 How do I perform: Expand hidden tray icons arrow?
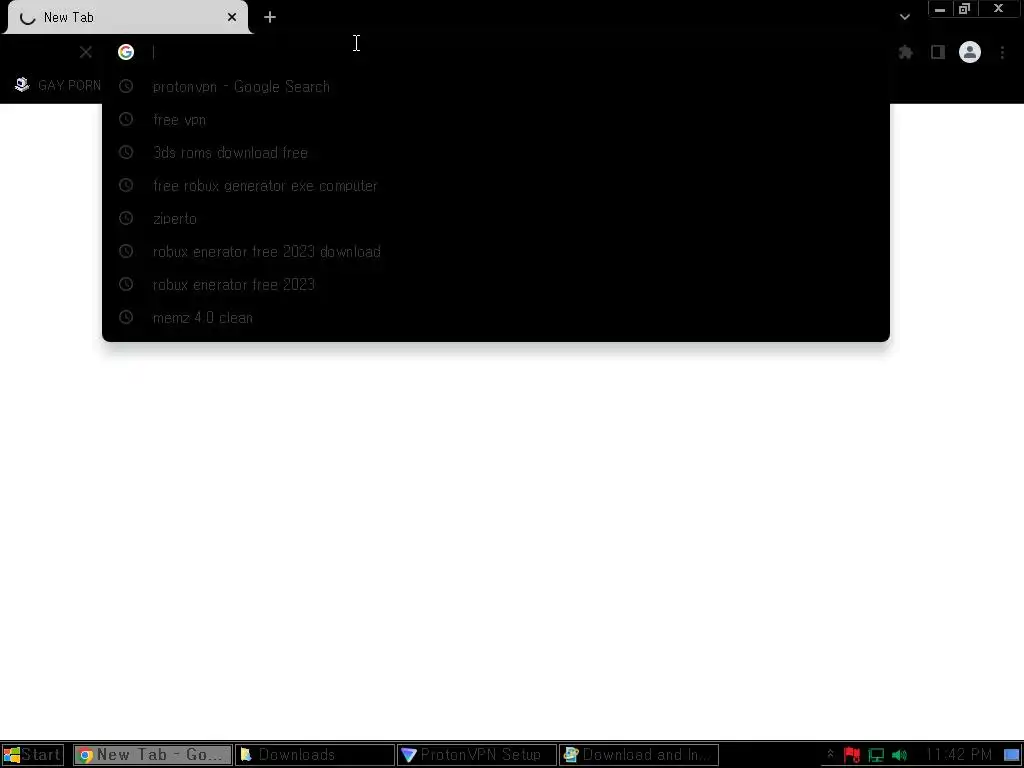tap(830, 755)
